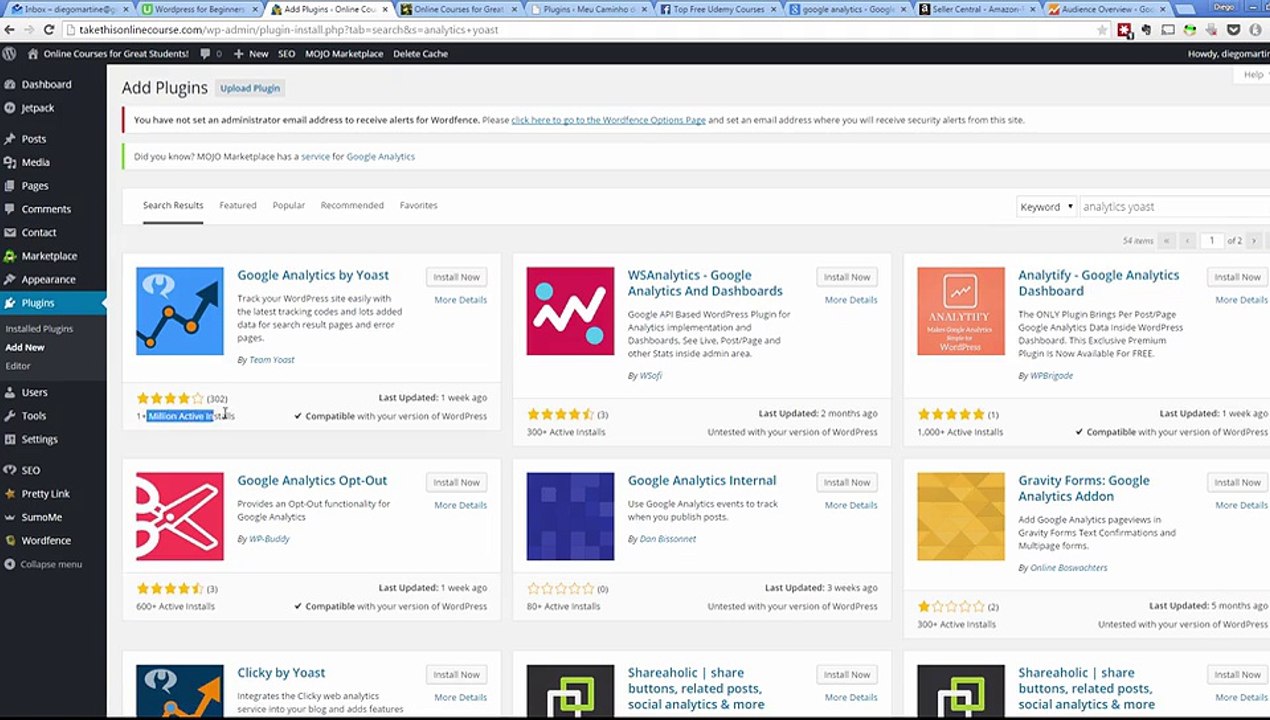Bookmark page with the star icon

point(1102,30)
